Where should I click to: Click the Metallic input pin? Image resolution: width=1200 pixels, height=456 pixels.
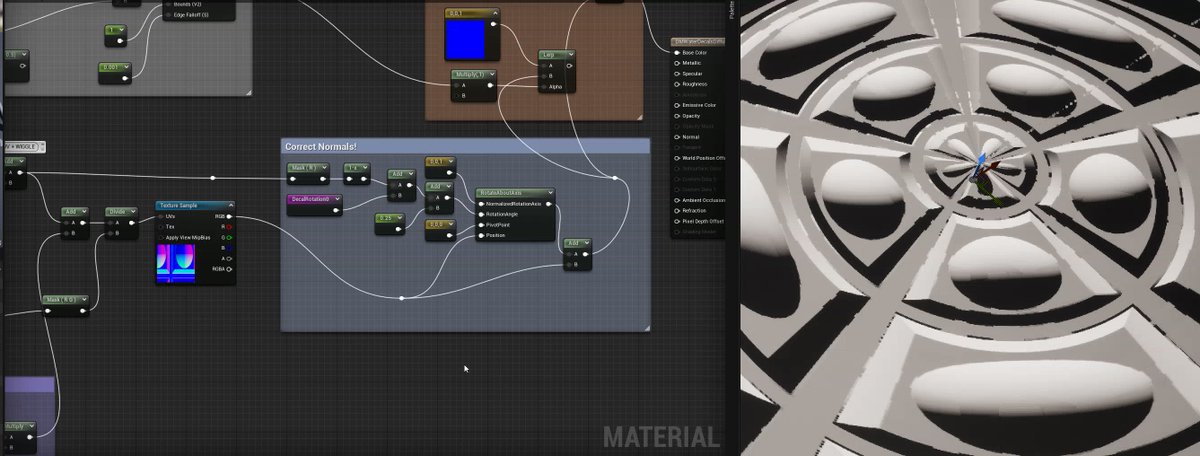(x=677, y=63)
